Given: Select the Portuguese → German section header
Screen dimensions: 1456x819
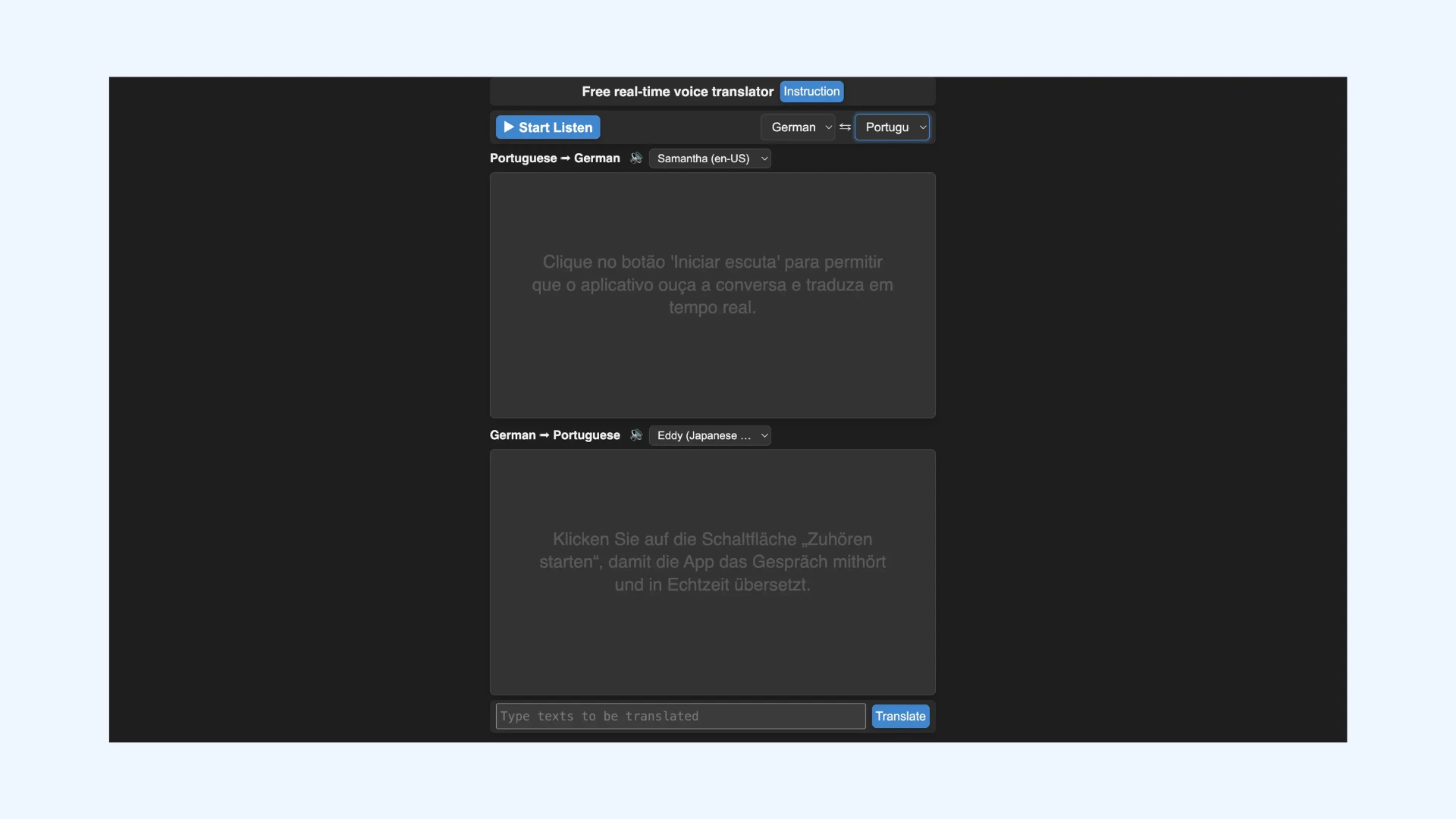Looking at the screenshot, I should [x=554, y=158].
